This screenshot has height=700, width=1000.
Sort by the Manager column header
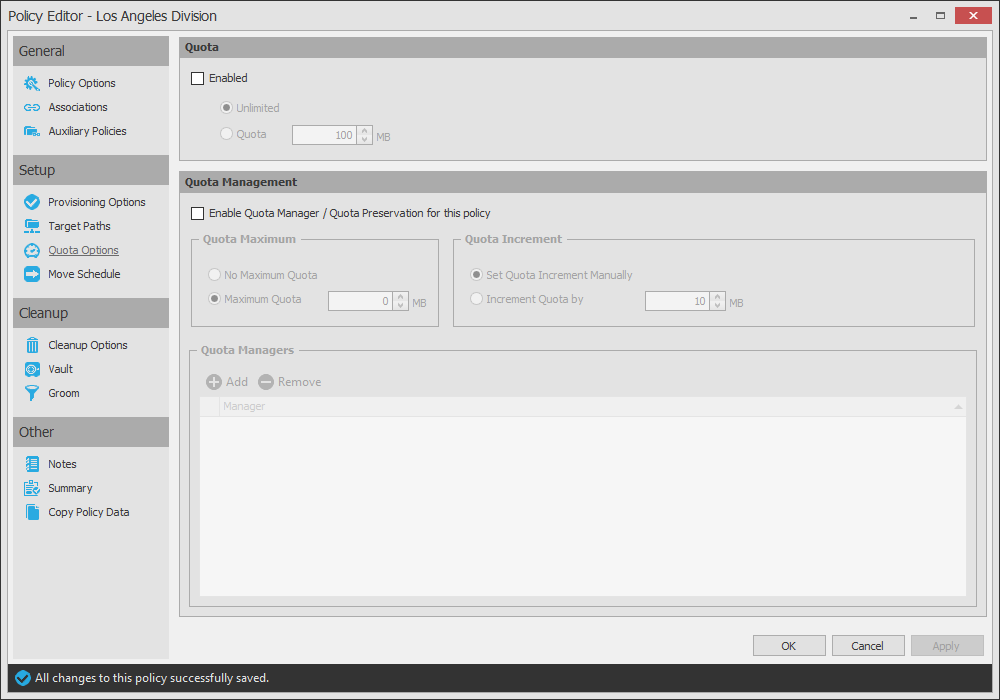coord(592,407)
